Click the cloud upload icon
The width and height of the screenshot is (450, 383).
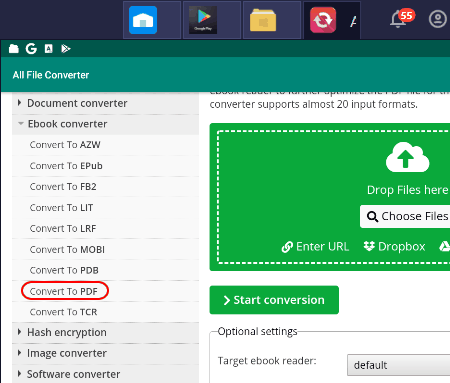(407, 157)
